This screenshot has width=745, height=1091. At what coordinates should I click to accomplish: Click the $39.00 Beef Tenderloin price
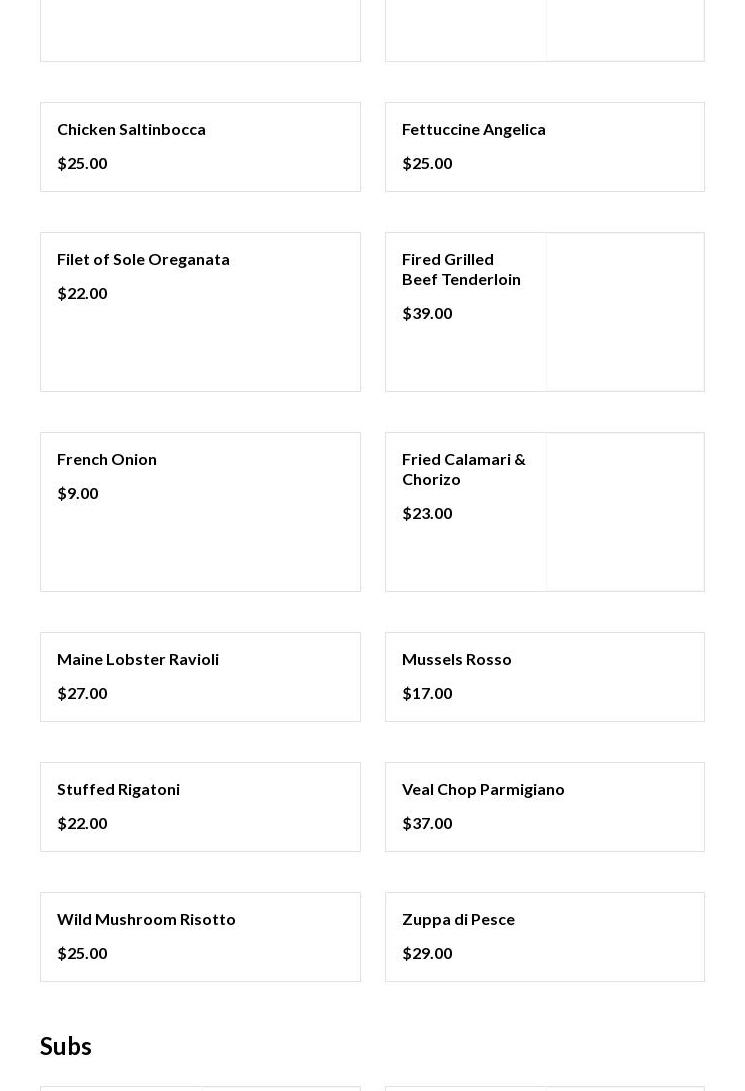pyautogui.click(x=427, y=313)
